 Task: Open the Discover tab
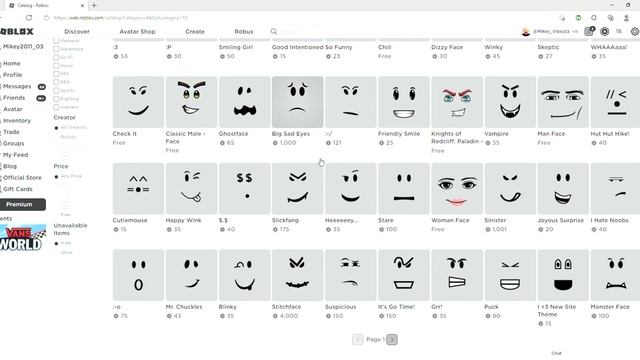pyautogui.click(x=77, y=31)
